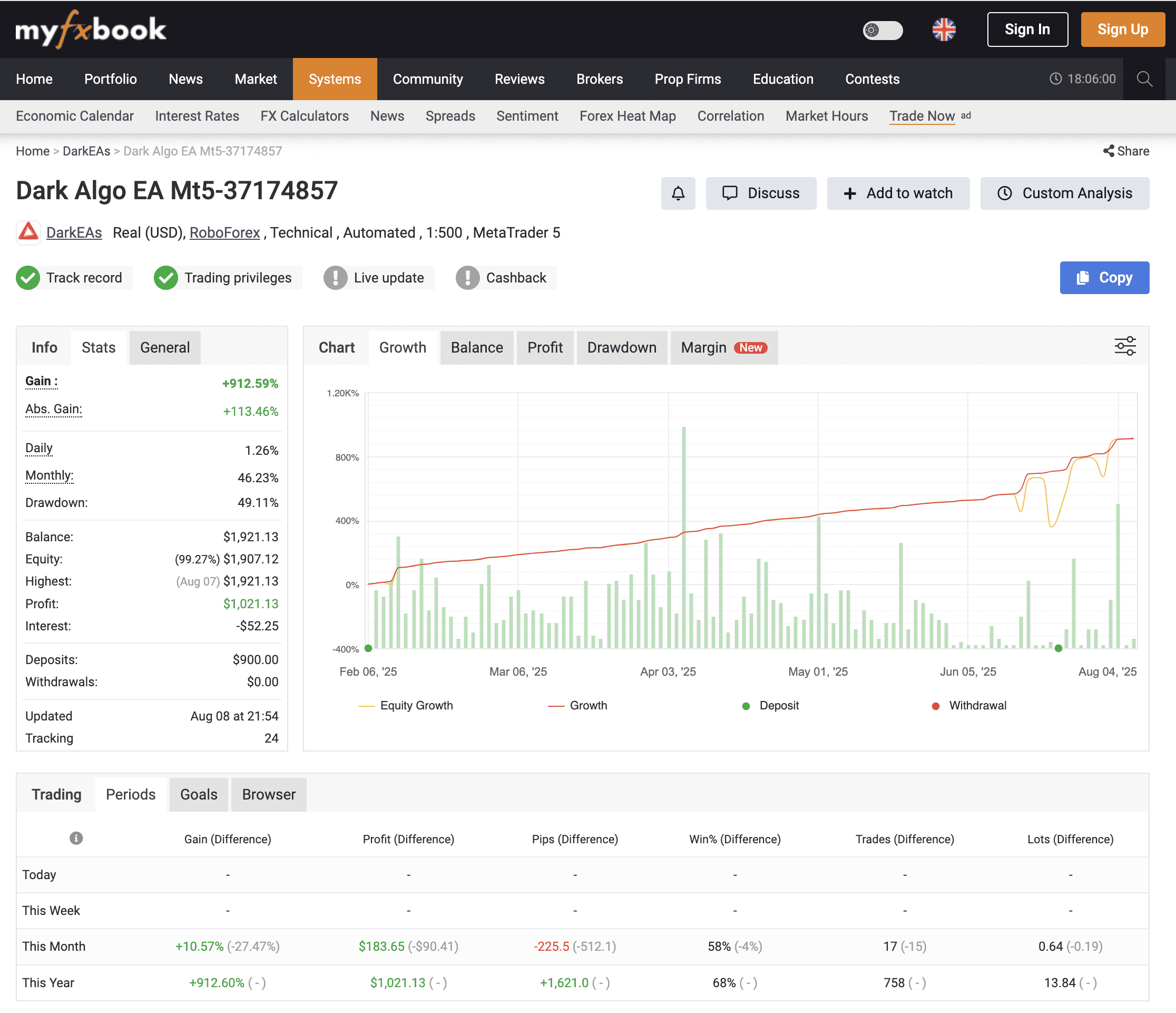Click the info icon in Periods table
The width and height of the screenshot is (1176, 1013).
pos(76,838)
